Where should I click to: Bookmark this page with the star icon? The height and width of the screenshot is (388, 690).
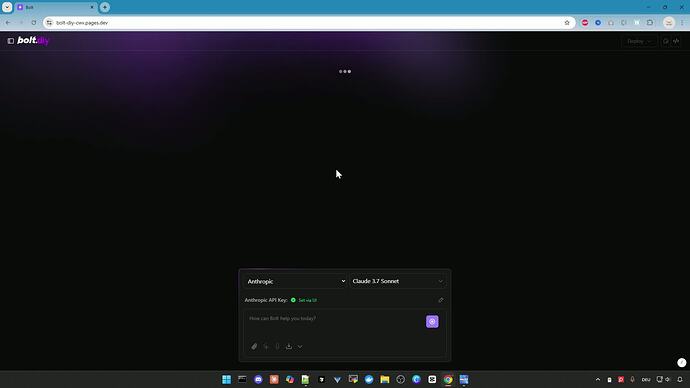567,23
